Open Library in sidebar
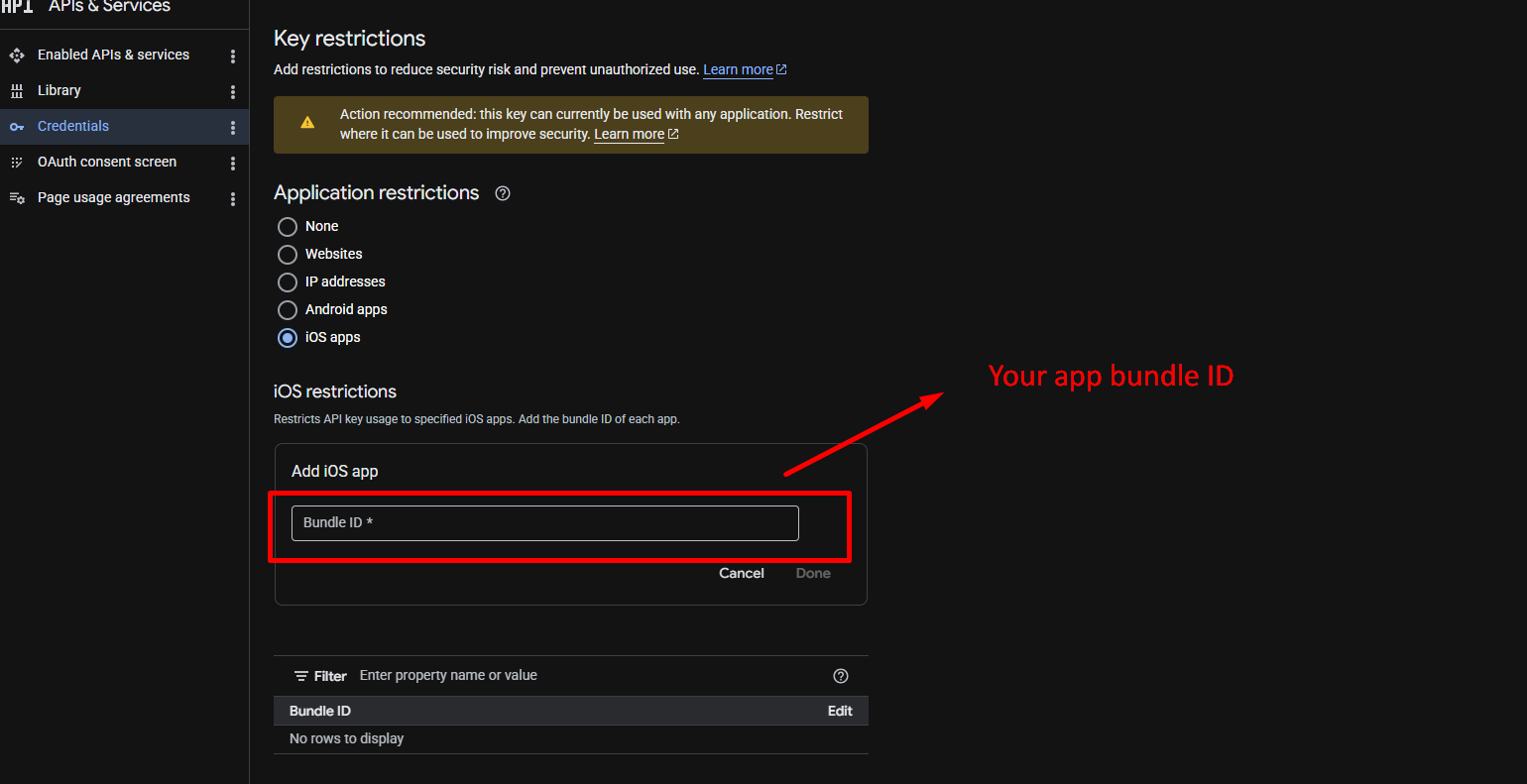 point(59,90)
